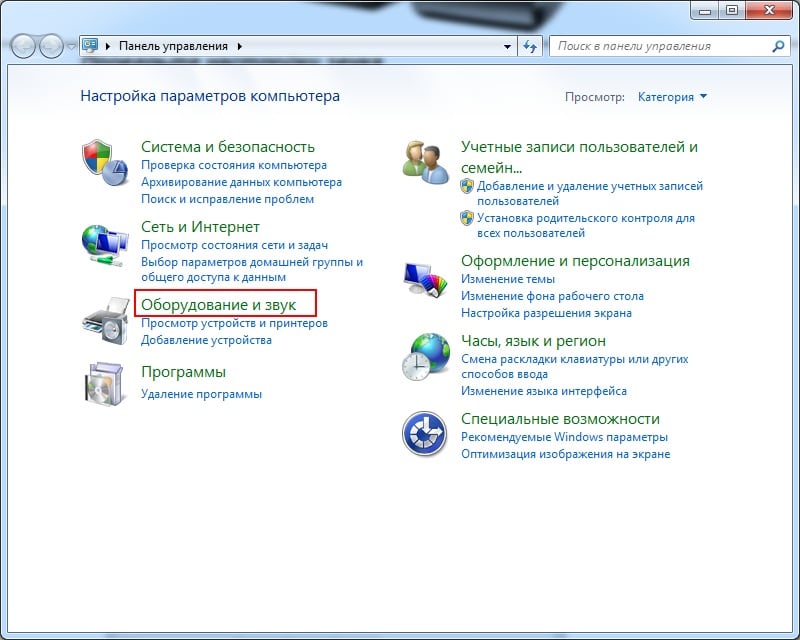Click the Network and Internet globe icon

coord(105,242)
